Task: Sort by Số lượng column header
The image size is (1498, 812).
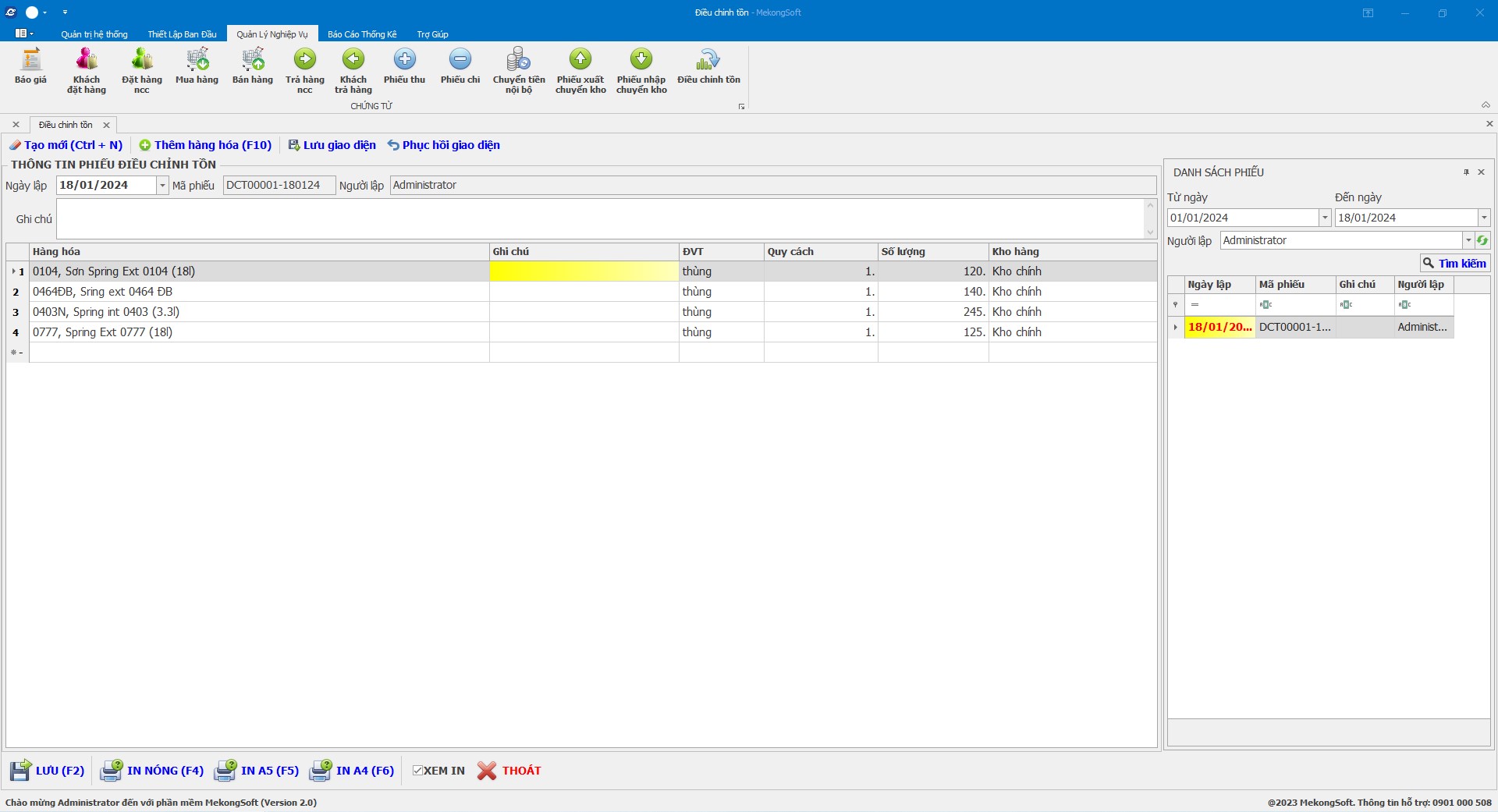Action: tap(933, 252)
